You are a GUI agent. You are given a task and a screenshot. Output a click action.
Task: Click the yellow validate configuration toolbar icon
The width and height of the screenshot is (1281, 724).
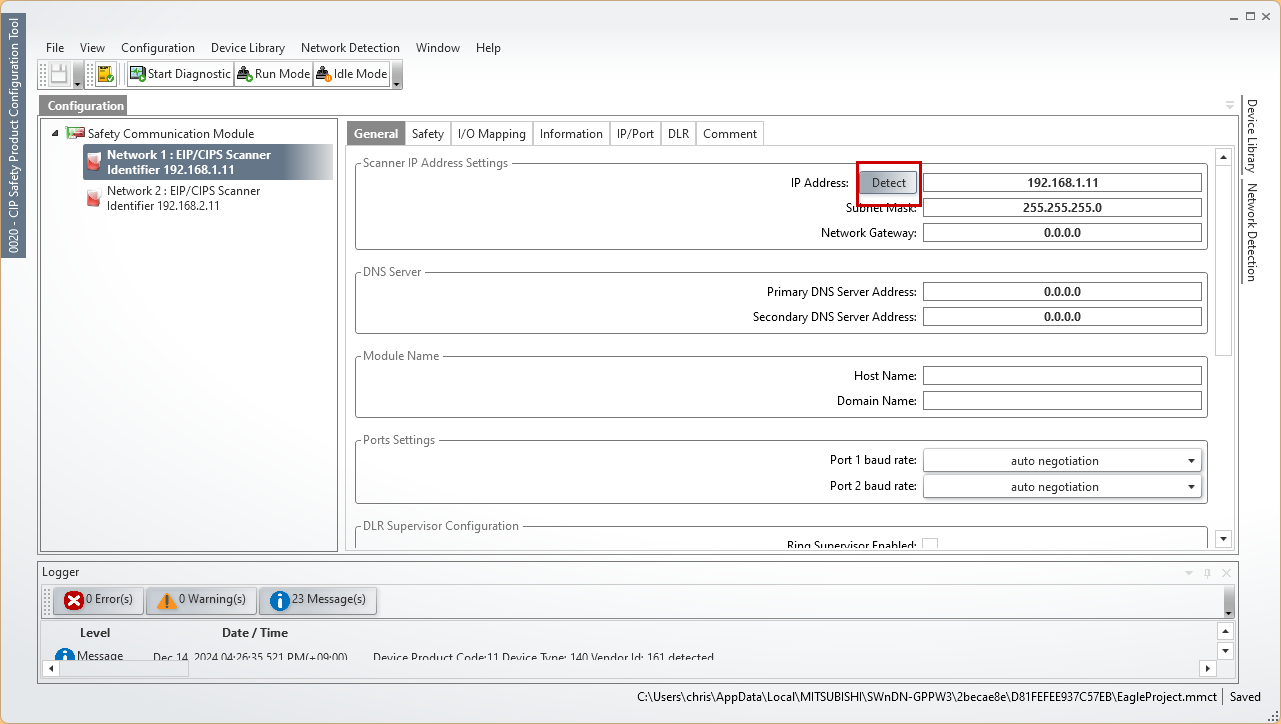coord(106,74)
